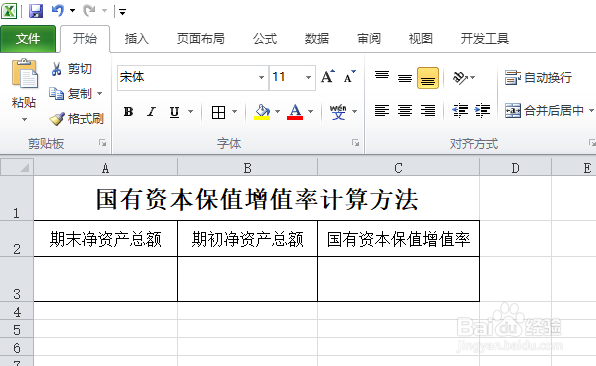Switch to the 公式 tab
Screen dimensions: 596x366
point(265,39)
